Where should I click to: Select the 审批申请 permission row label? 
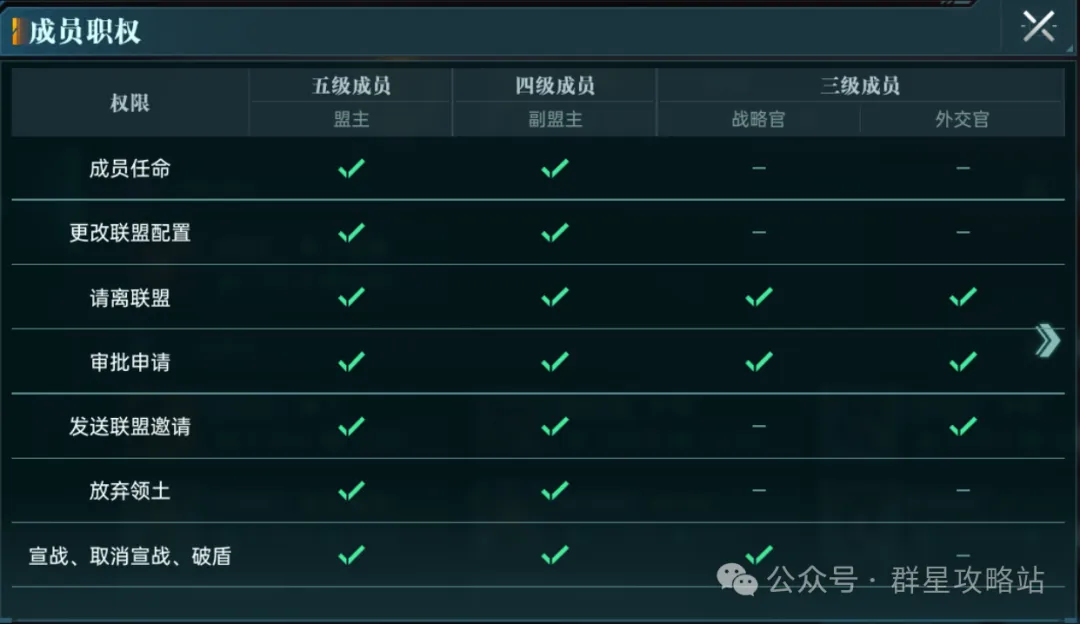click(x=129, y=362)
